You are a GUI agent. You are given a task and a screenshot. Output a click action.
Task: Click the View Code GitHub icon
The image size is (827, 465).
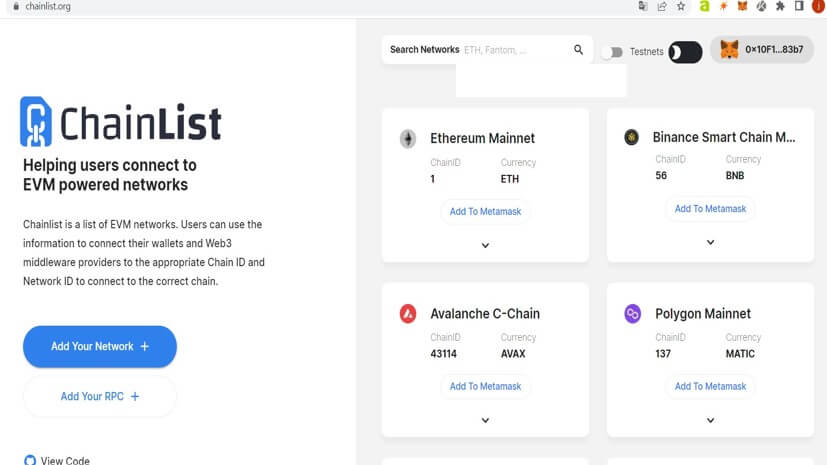[x=30, y=460]
